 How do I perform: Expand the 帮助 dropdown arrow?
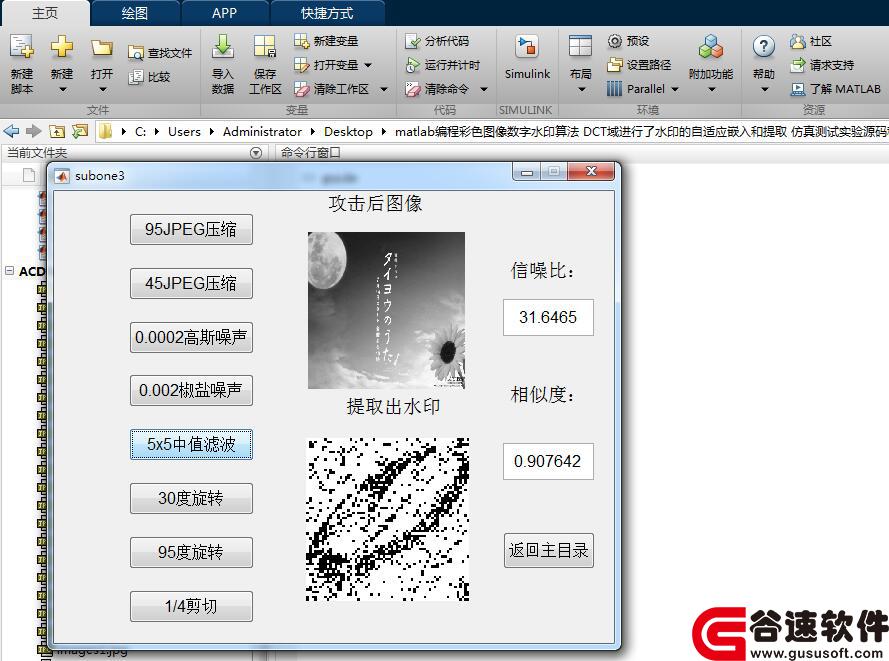pos(764,90)
